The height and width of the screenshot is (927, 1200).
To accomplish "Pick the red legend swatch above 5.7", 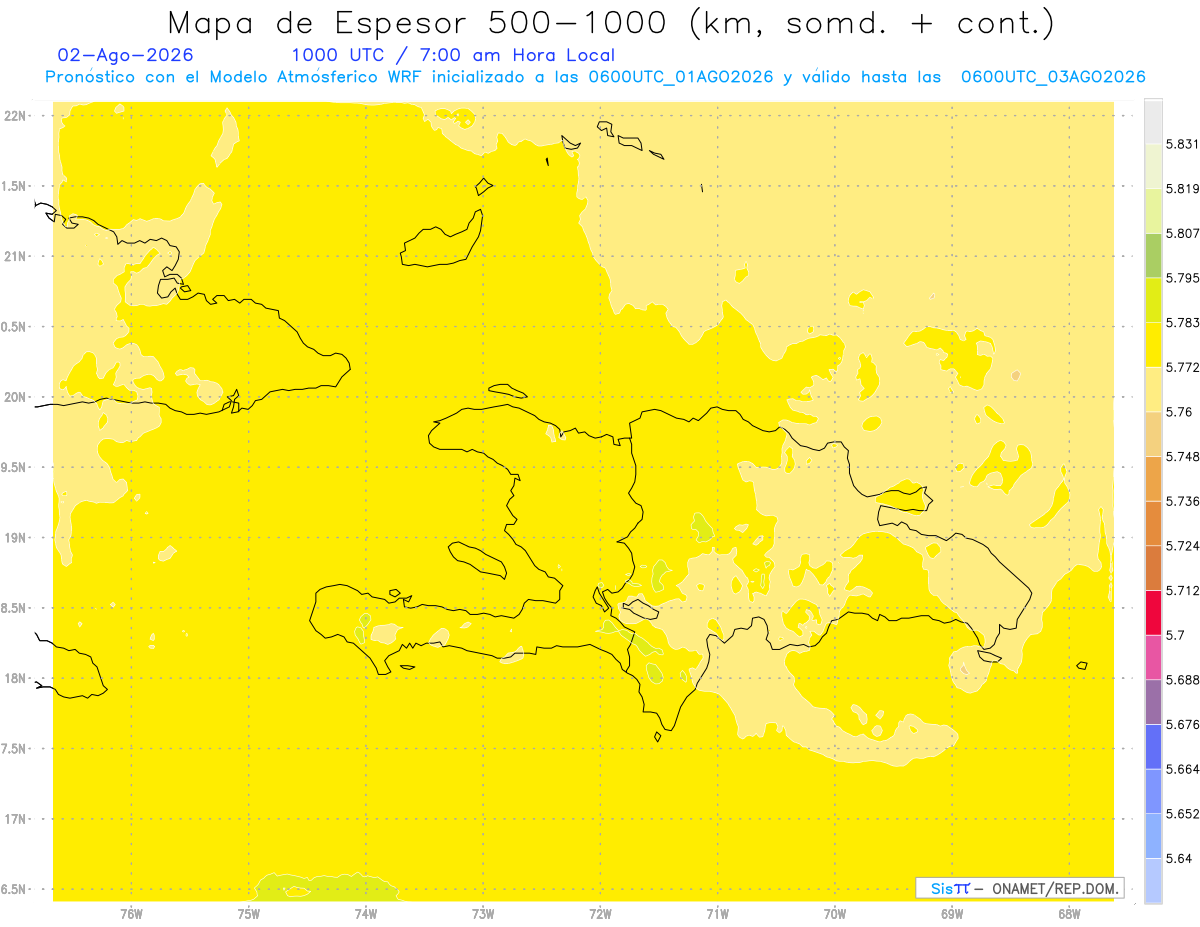I will (1153, 612).
